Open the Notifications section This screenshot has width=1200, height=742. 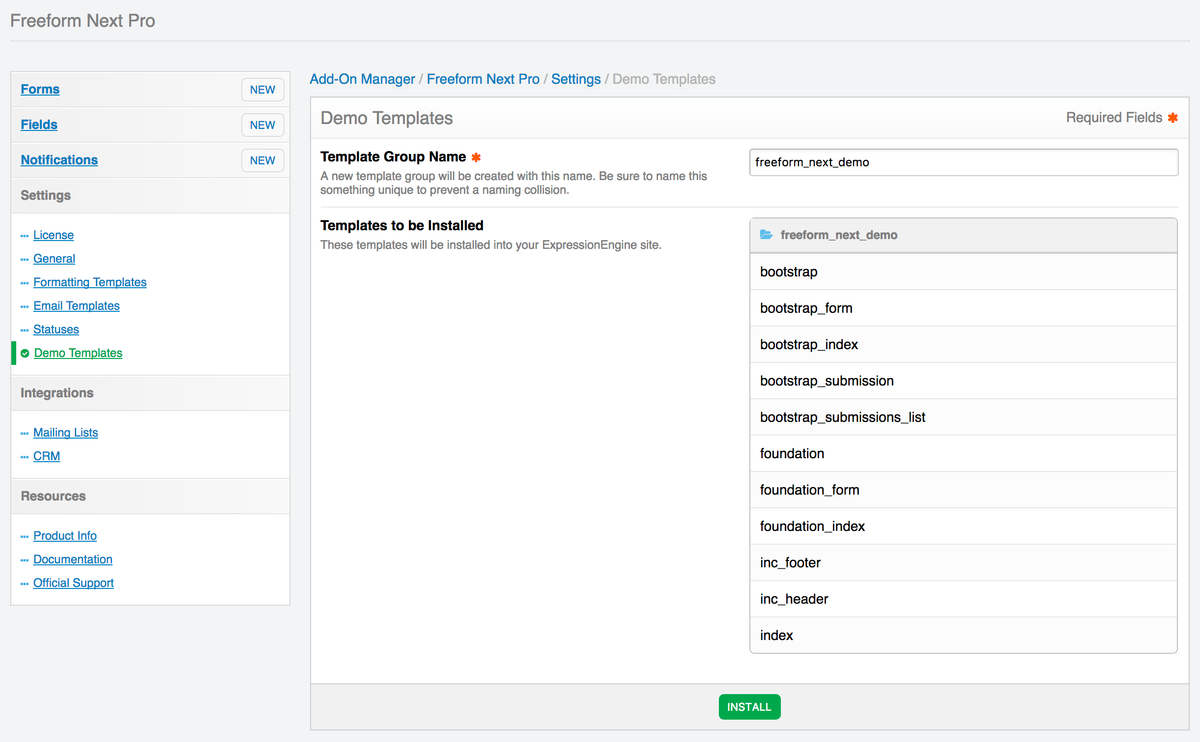(x=59, y=160)
